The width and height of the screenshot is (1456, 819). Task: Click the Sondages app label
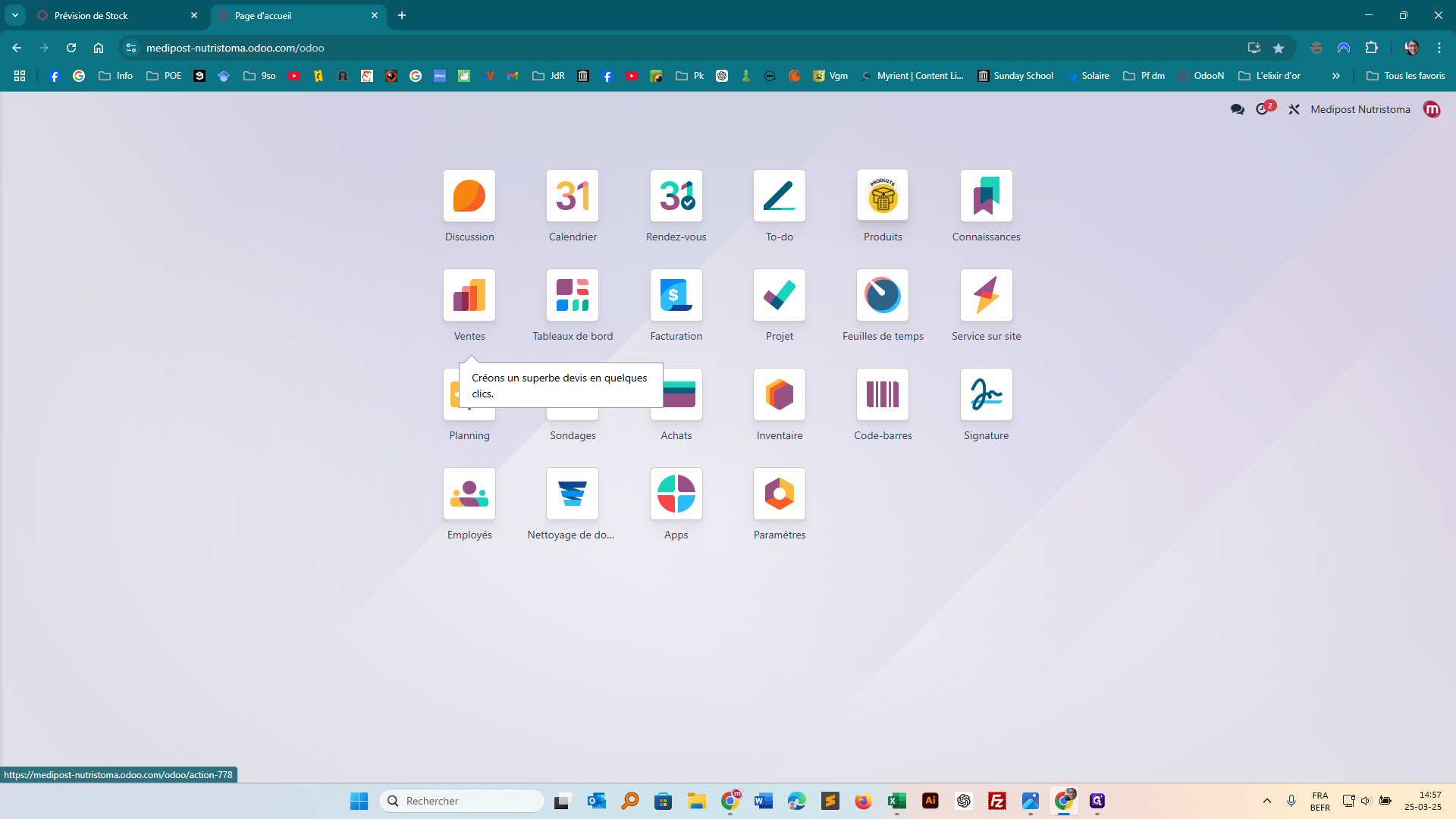pyautogui.click(x=573, y=435)
